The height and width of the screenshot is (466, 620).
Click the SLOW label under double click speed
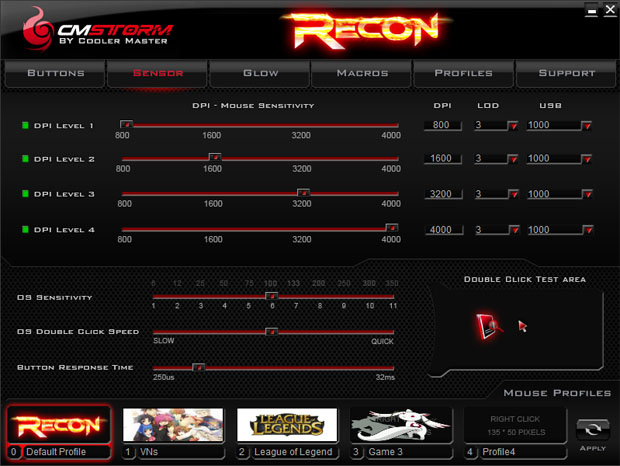click(164, 341)
